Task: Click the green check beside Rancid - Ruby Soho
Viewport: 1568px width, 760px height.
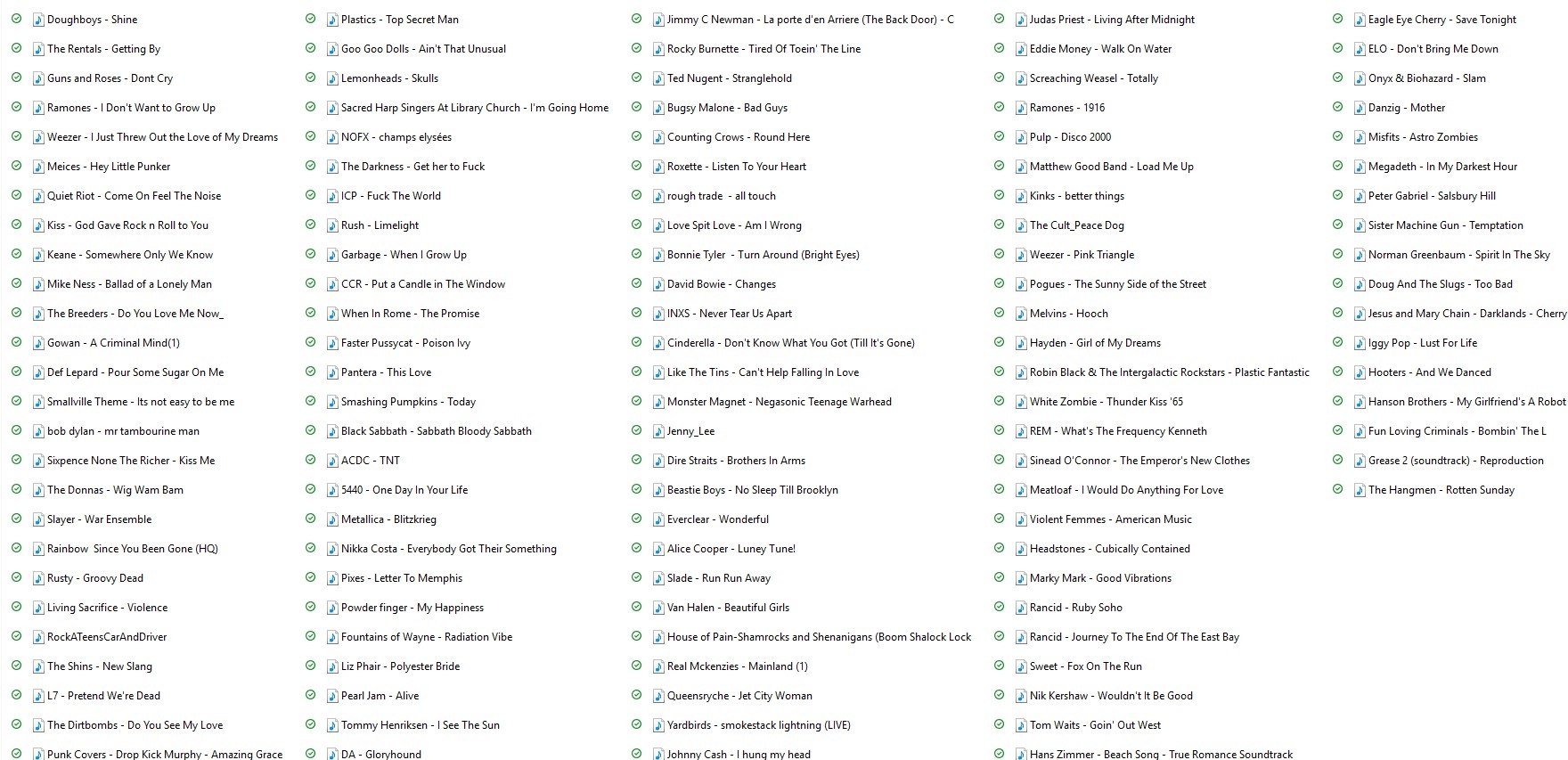Action: 999,607
